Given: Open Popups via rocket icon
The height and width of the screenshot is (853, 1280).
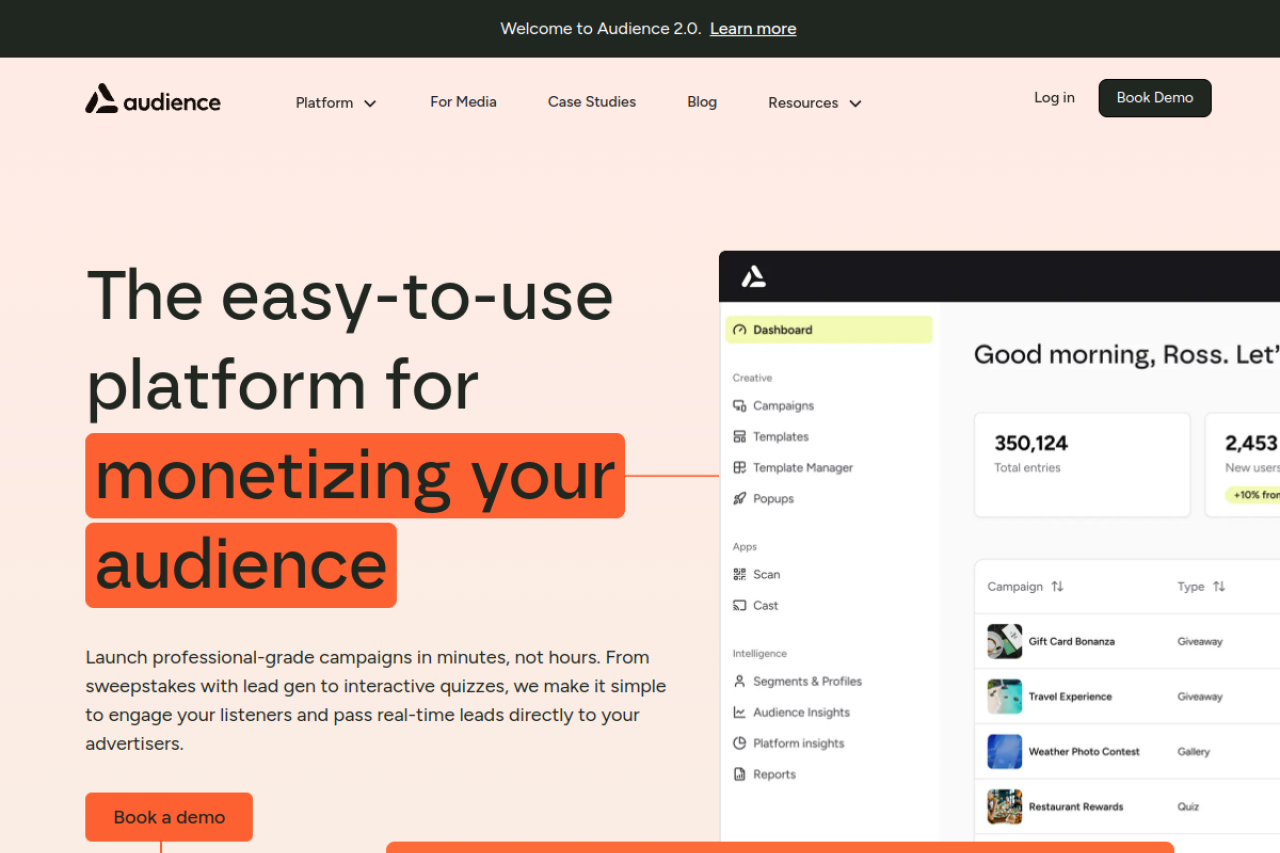Looking at the screenshot, I should [740, 499].
